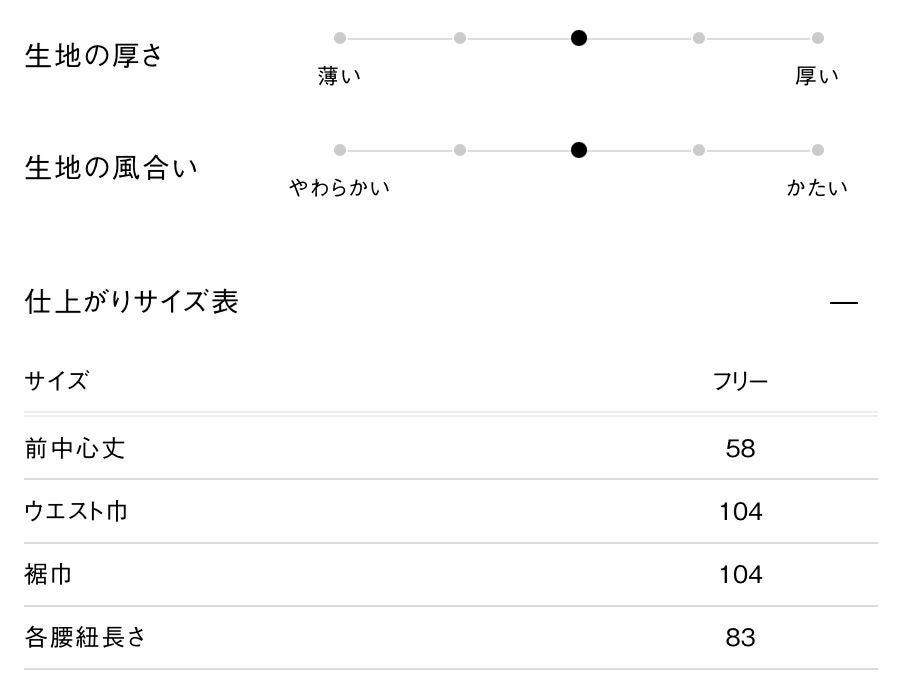900x690 pixels.
Task: Click the 厚い label
Action: 817,76
